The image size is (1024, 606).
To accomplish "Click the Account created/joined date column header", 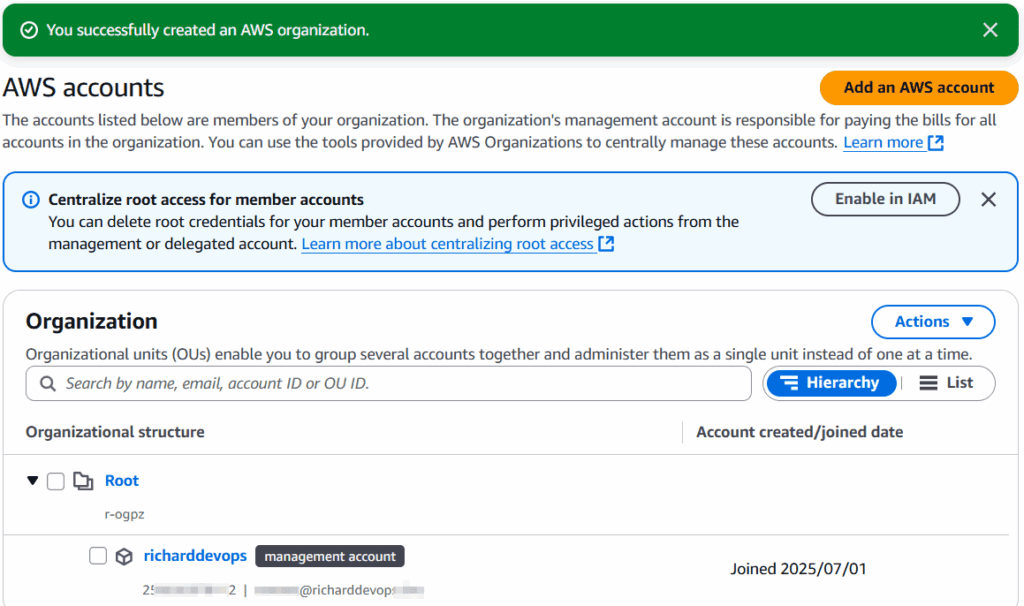I will (x=799, y=432).
